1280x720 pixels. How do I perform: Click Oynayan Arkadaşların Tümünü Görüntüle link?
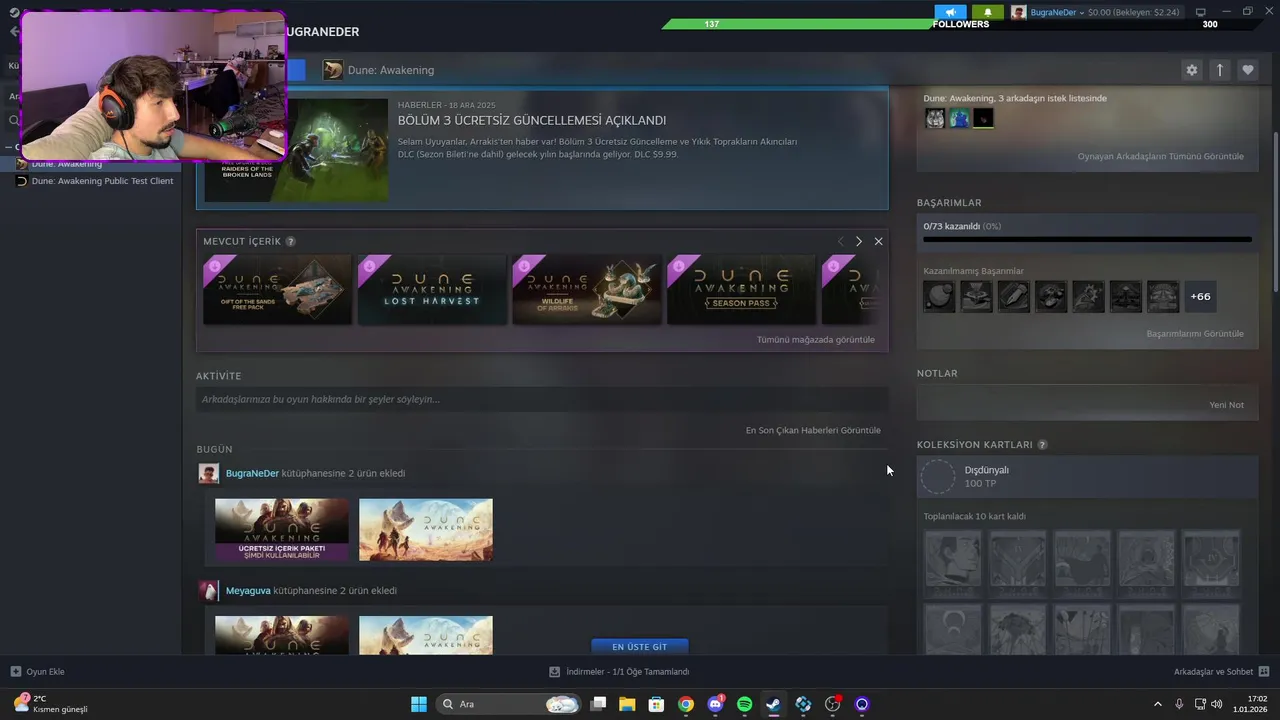click(1160, 157)
